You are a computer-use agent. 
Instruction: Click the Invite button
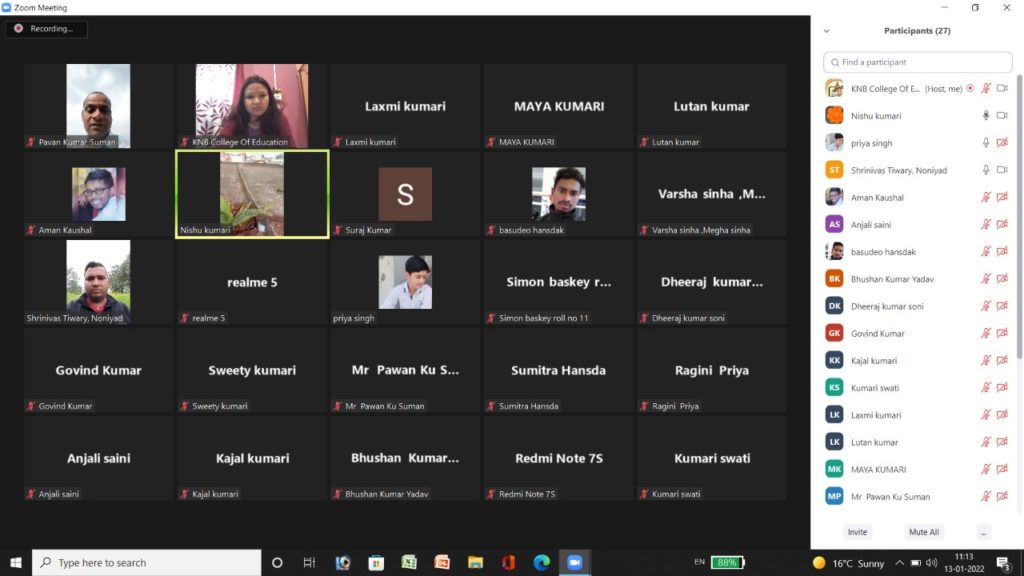tap(857, 532)
